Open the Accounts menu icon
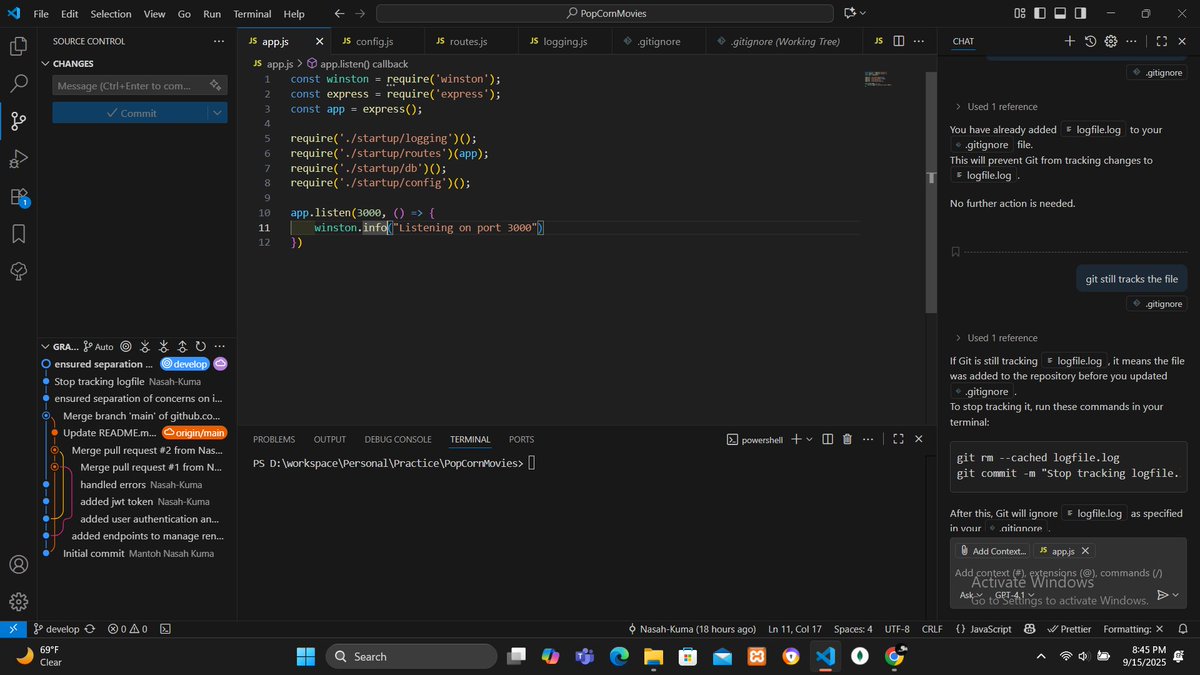The height and width of the screenshot is (675, 1200). point(18,564)
